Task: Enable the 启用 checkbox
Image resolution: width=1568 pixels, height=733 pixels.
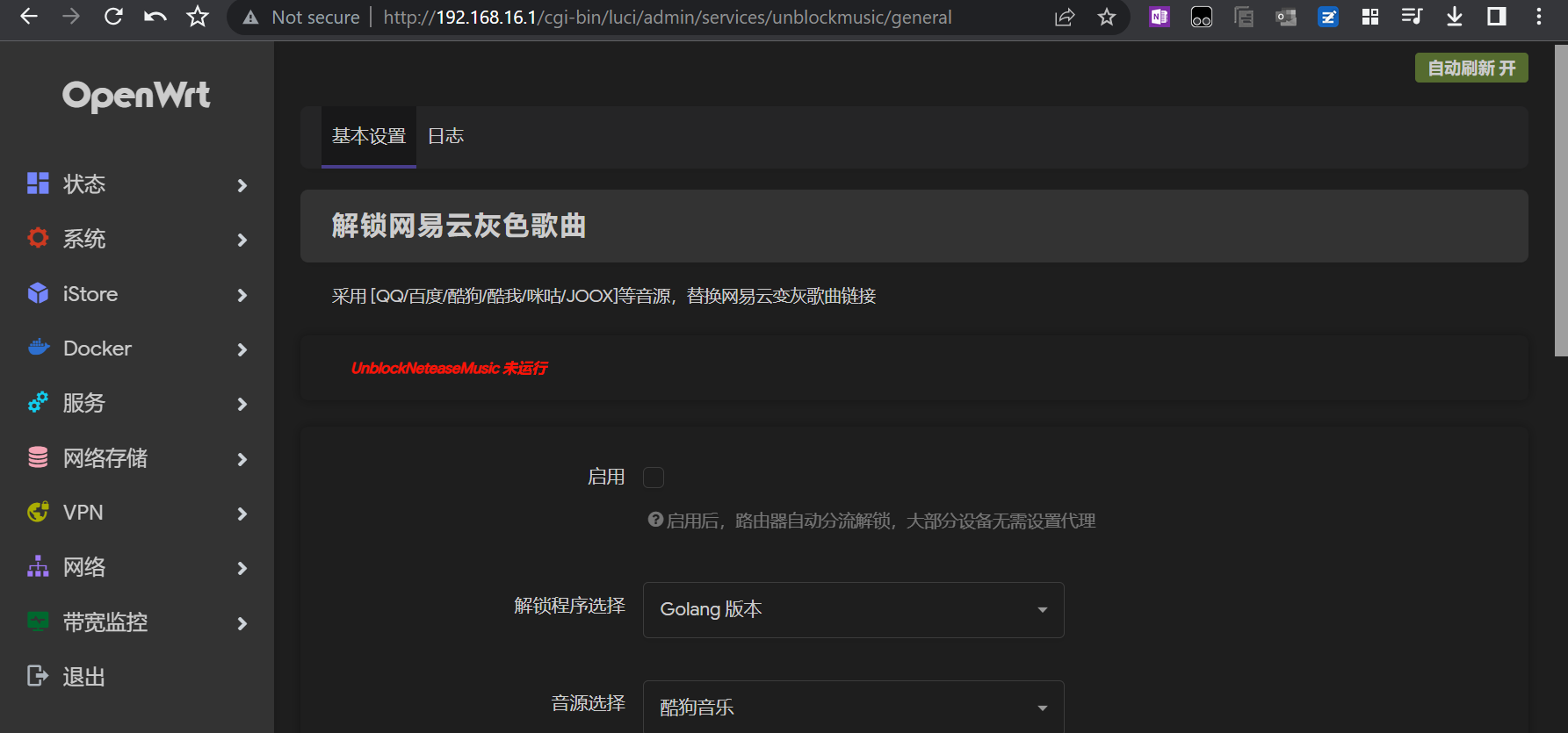Action: [654, 478]
